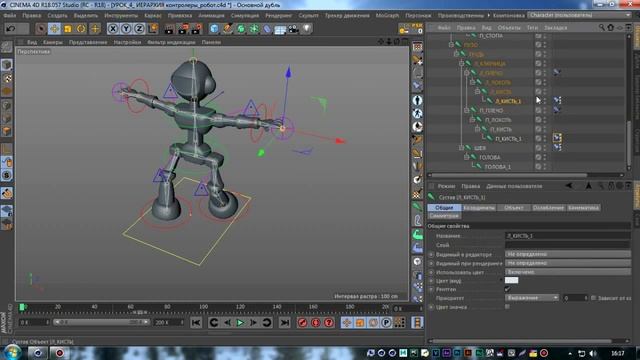
Task: Open the Файл menu in the main menu bar
Action: [10, 16]
